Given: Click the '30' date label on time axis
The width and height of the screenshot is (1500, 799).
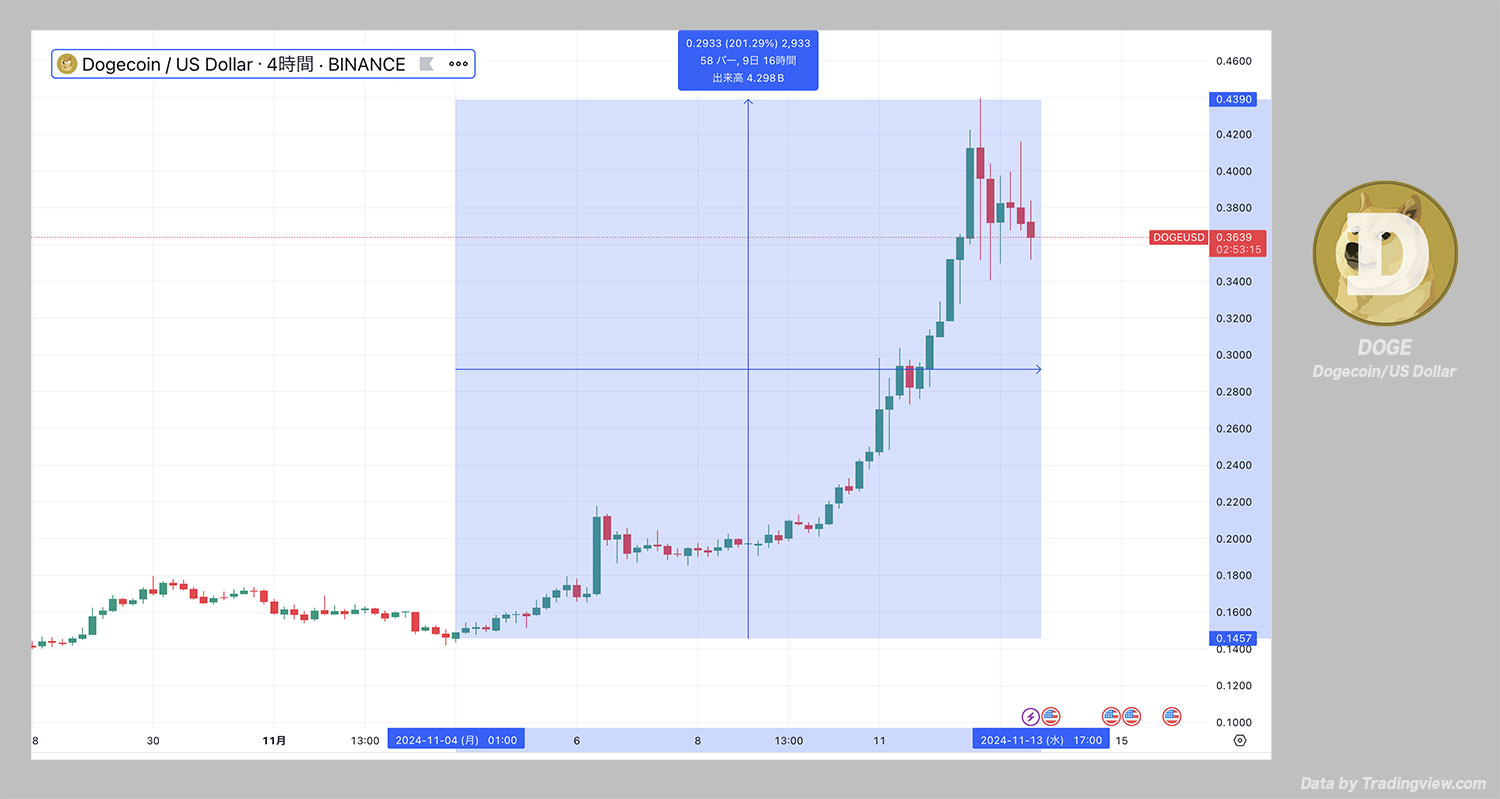Looking at the screenshot, I should (153, 741).
